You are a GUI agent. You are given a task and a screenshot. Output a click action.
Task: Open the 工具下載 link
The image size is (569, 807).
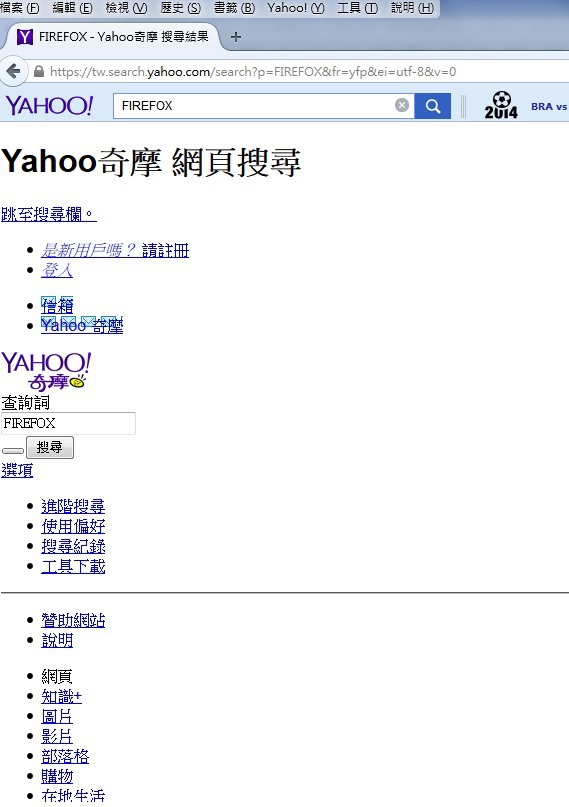[73, 567]
